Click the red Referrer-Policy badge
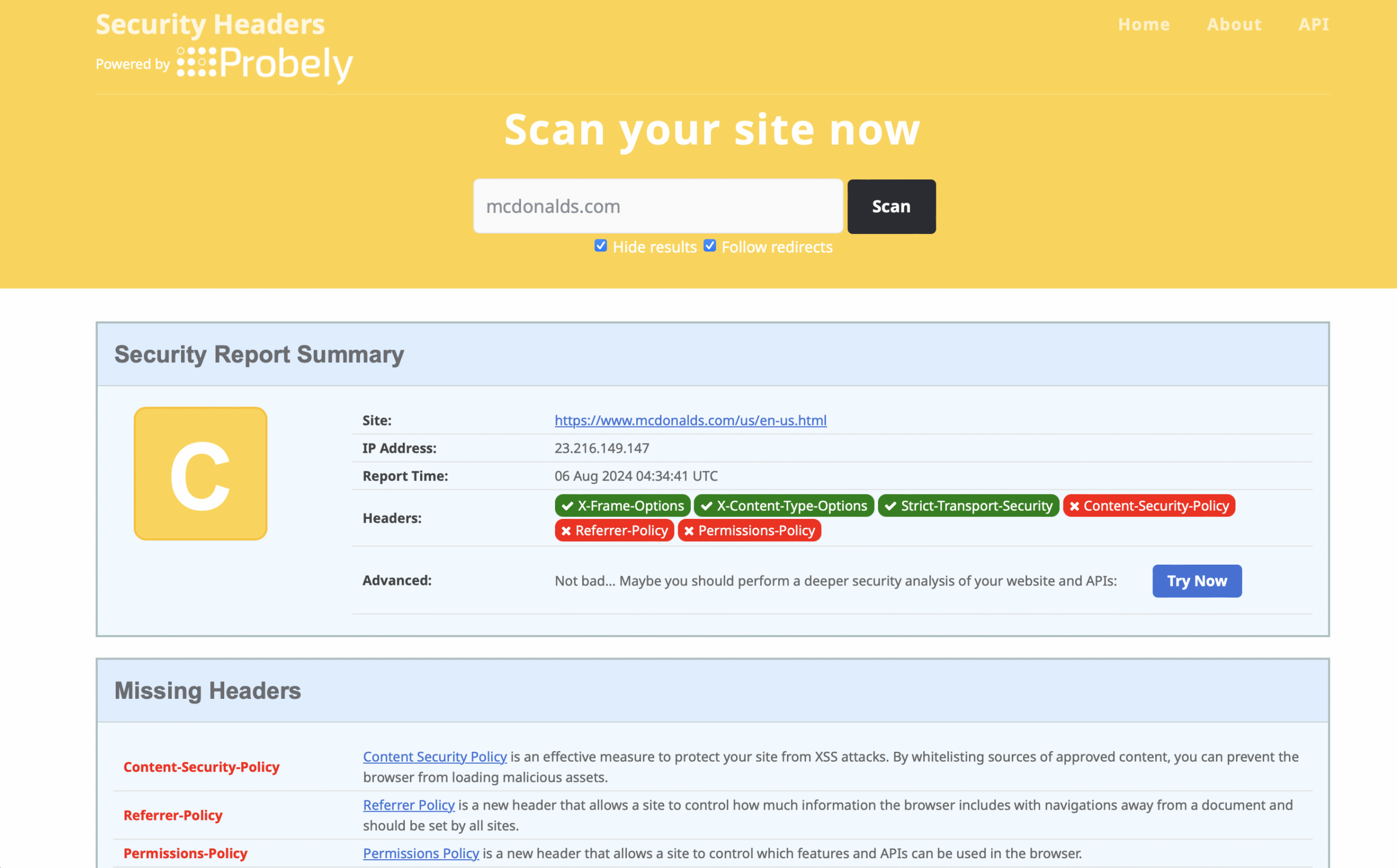The width and height of the screenshot is (1397, 868). (x=614, y=530)
